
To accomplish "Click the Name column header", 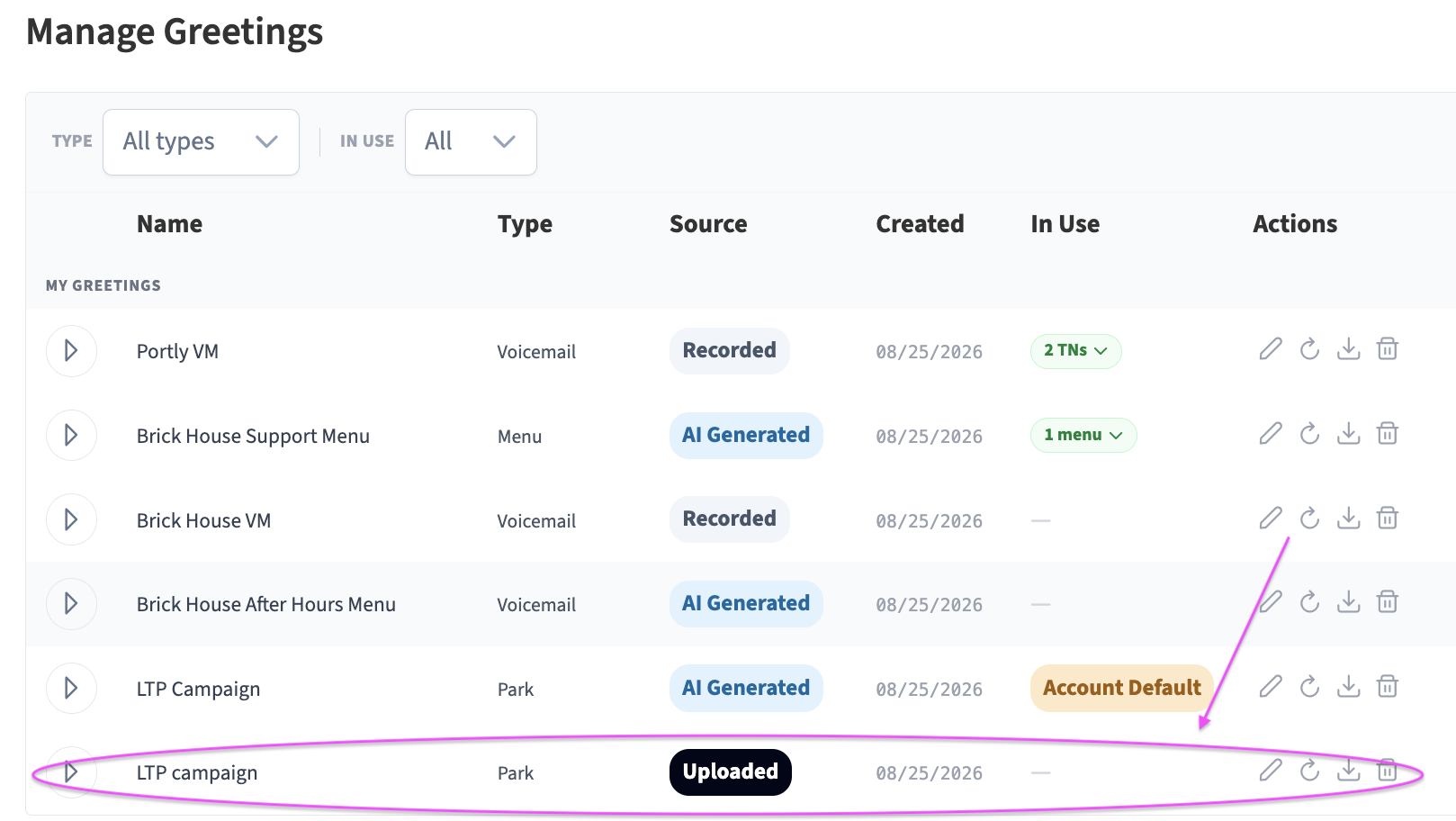I will point(169,224).
